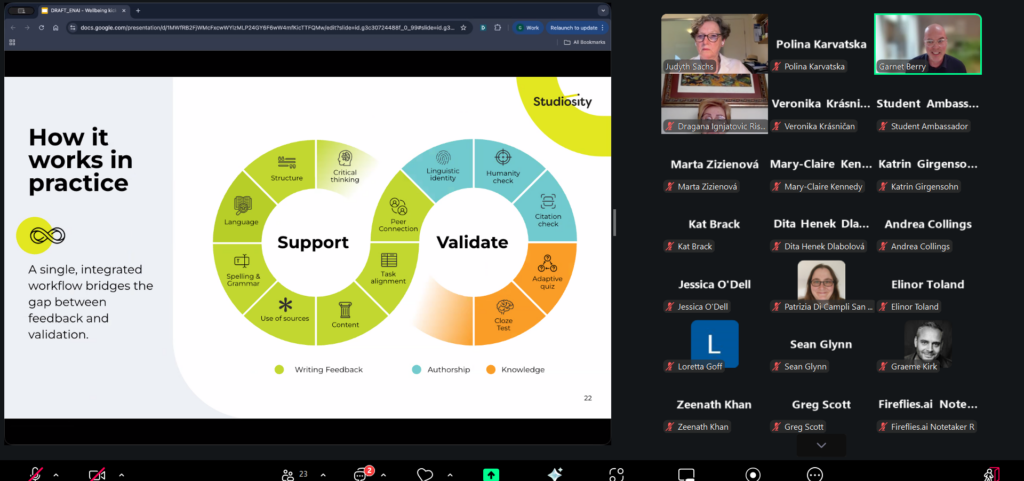The height and width of the screenshot is (481, 1024).
Task: Open the more options ellipsis icon
Action: coord(815,474)
